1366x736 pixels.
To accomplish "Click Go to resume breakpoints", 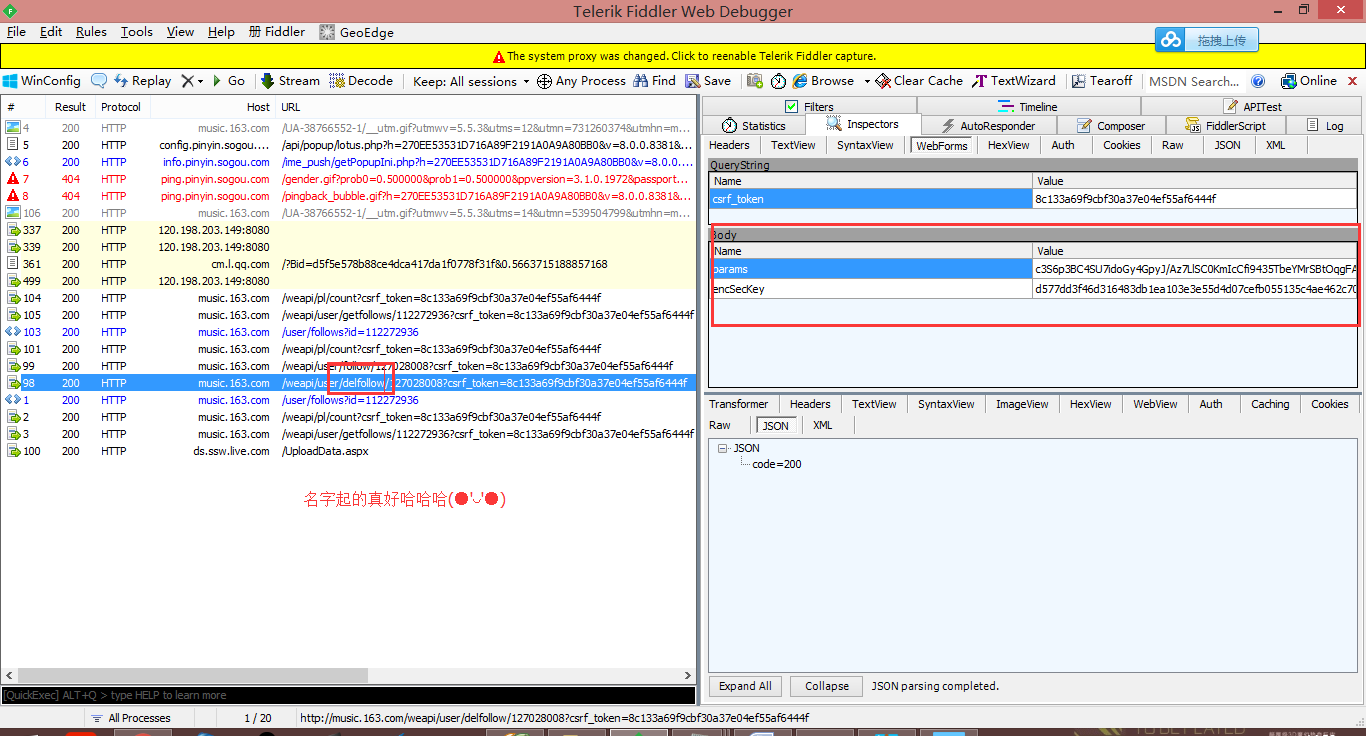I will click(228, 81).
